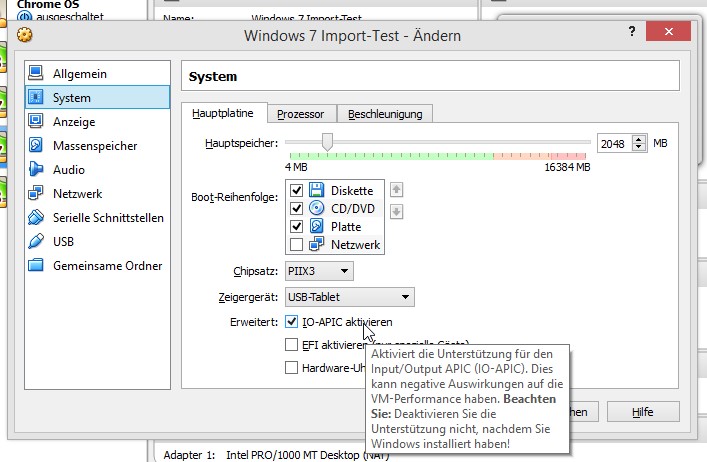Viewport: 707px width, 462px height.
Task: Click the Hilfe button
Action: click(643, 412)
